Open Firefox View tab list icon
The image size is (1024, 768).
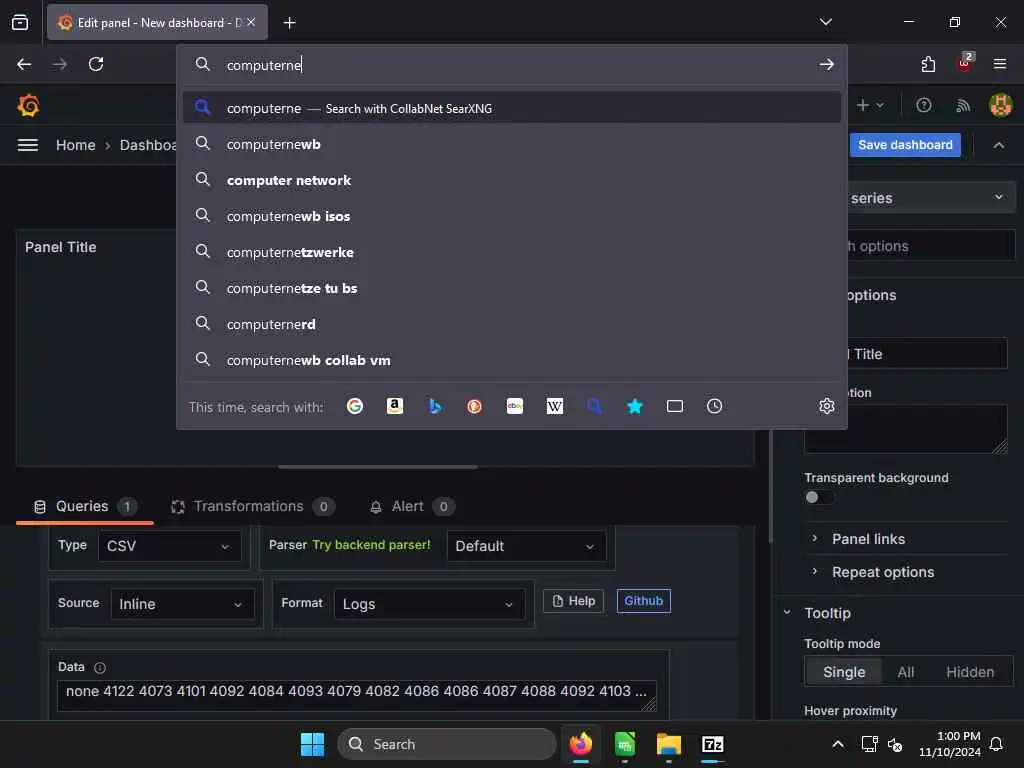coord(20,22)
